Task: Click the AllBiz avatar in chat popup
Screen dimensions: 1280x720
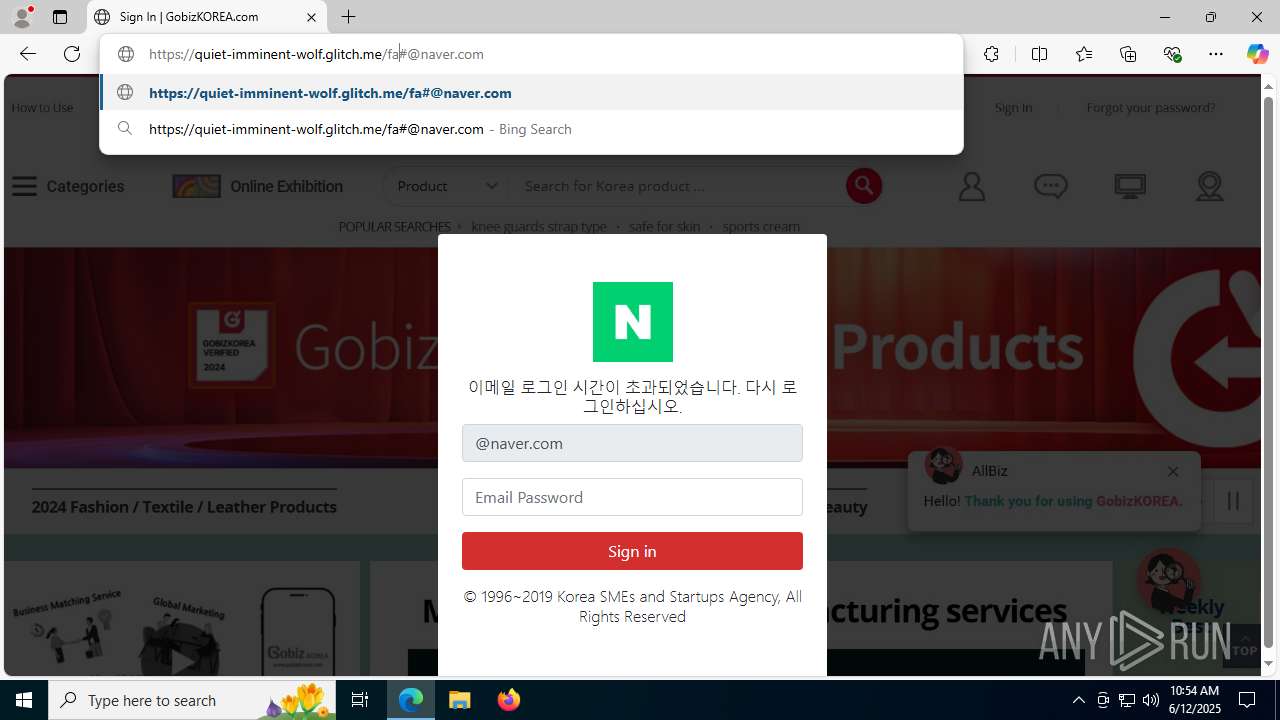Action: click(943, 466)
